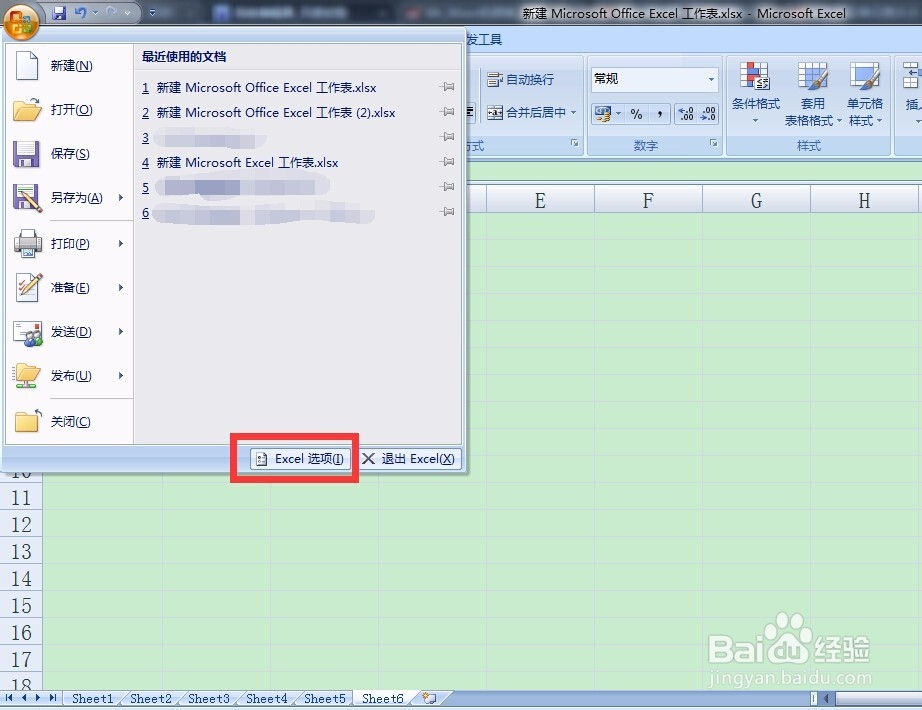
Task: Open the Customize Quick Access Toolbar dropdown
Action: point(152,12)
